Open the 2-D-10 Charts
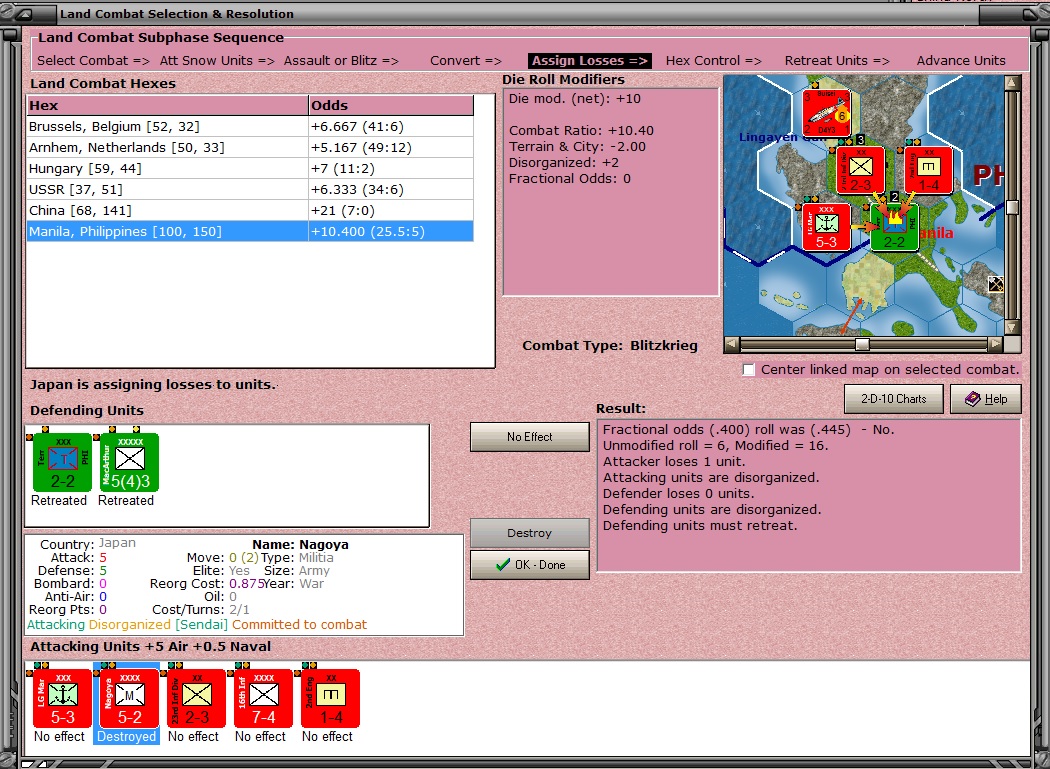This screenshot has height=769, width=1050. tap(893, 399)
